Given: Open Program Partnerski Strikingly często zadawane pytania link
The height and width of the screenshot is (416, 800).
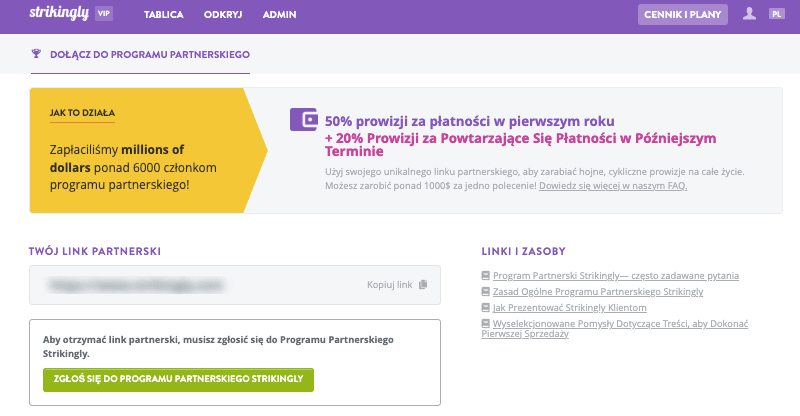Looking at the screenshot, I should pyautogui.click(x=615, y=276).
